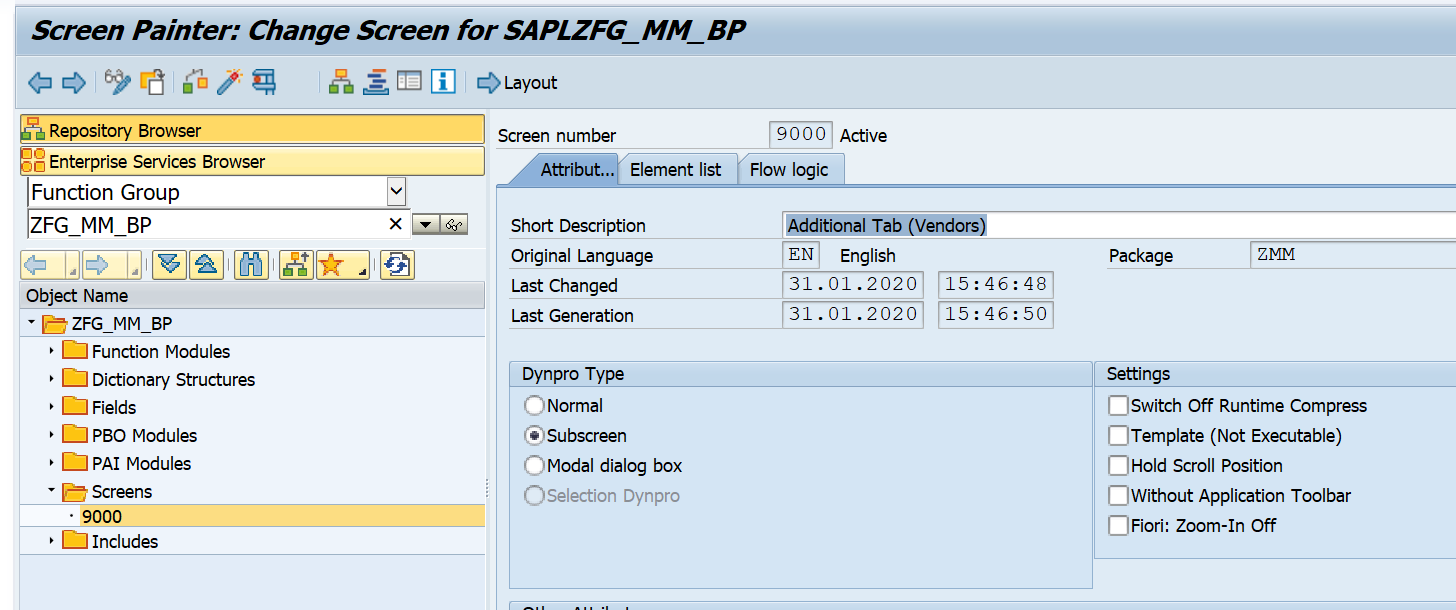1456x610 pixels.
Task: Open the find binoculars in the navigation panel
Action: (250, 264)
